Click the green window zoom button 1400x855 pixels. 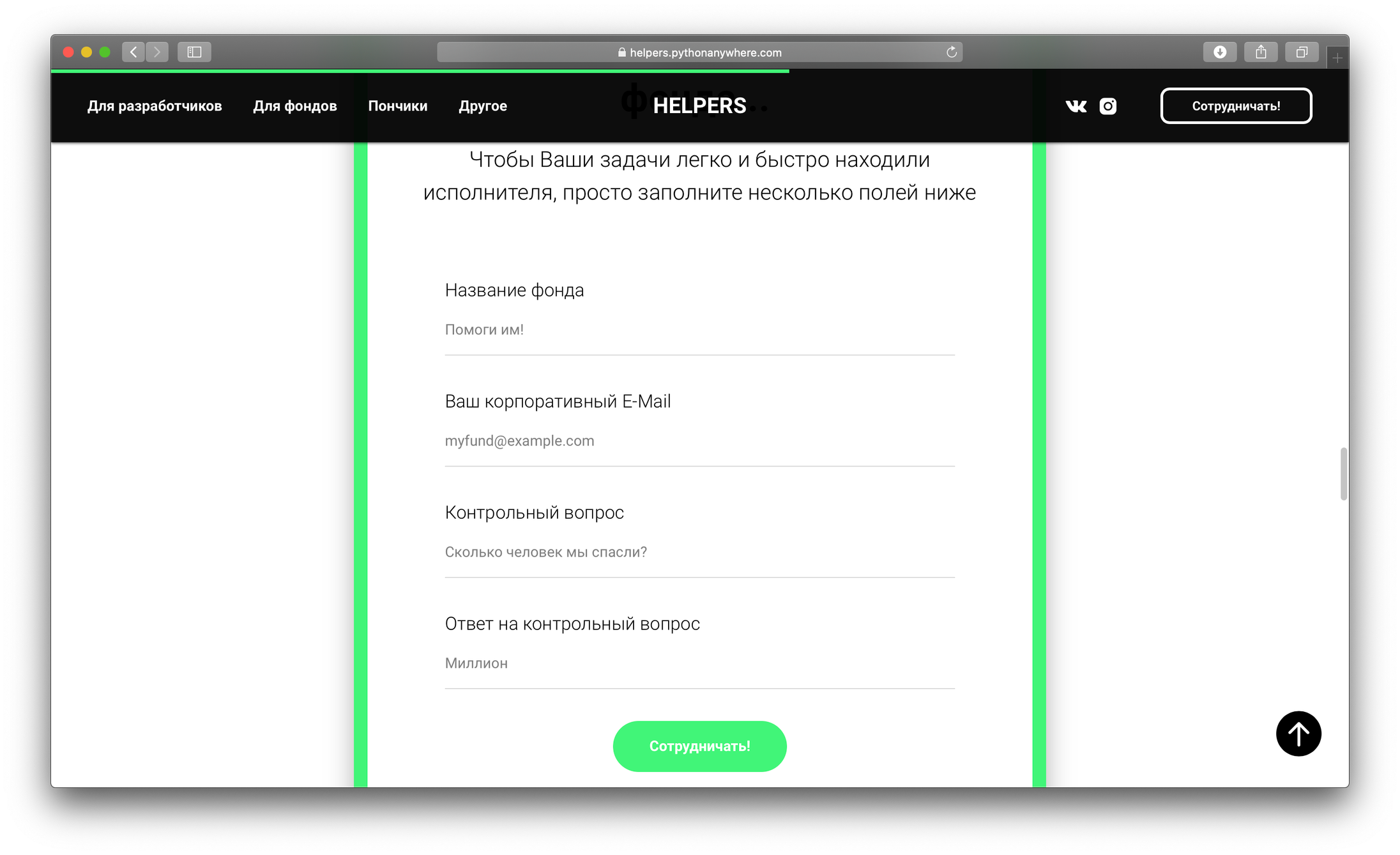pyautogui.click(x=105, y=52)
